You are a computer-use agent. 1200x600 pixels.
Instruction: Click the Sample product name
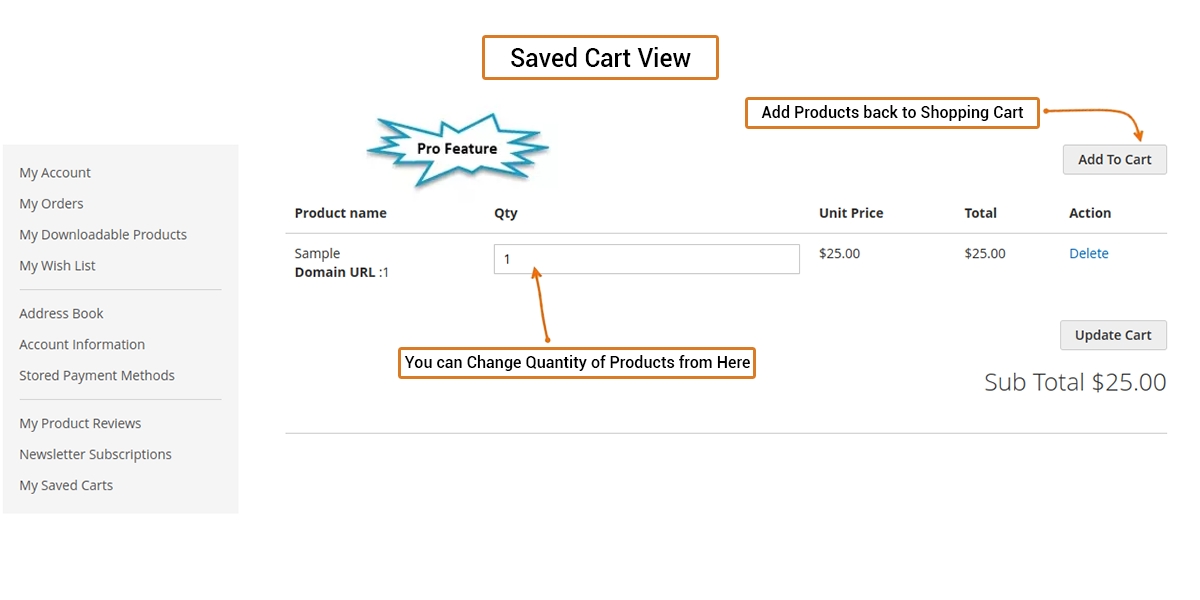pos(317,254)
